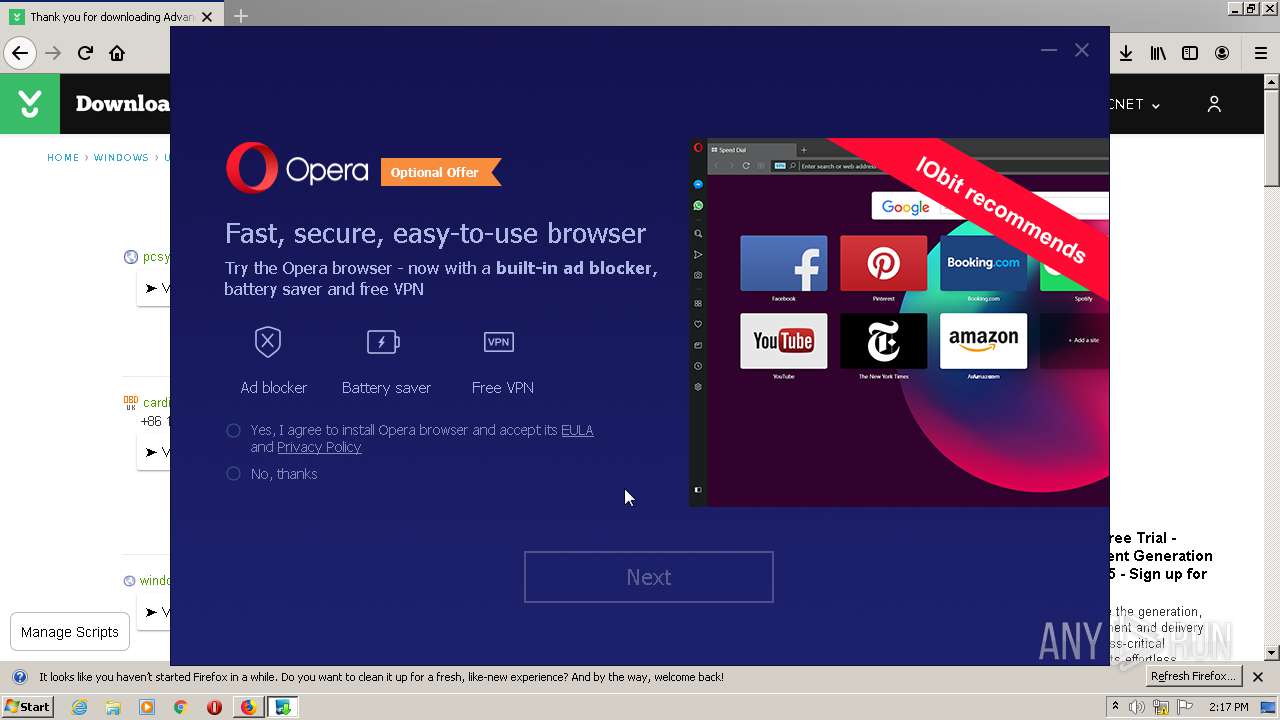
Task: Click the notification bar question-mark icon
Action: coord(18,677)
